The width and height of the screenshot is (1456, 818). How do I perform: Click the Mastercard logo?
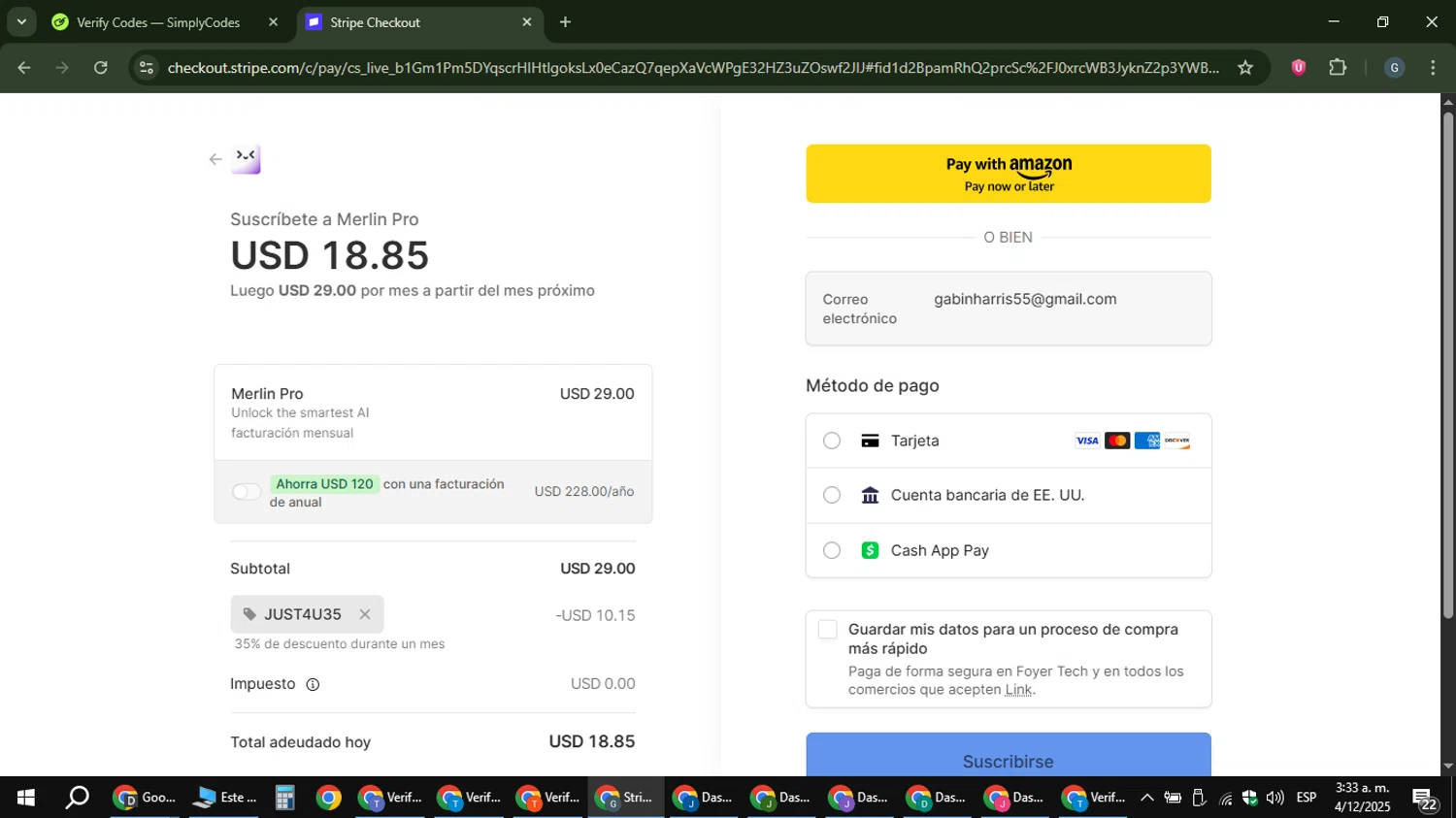pyautogui.click(x=1117, y=441)
